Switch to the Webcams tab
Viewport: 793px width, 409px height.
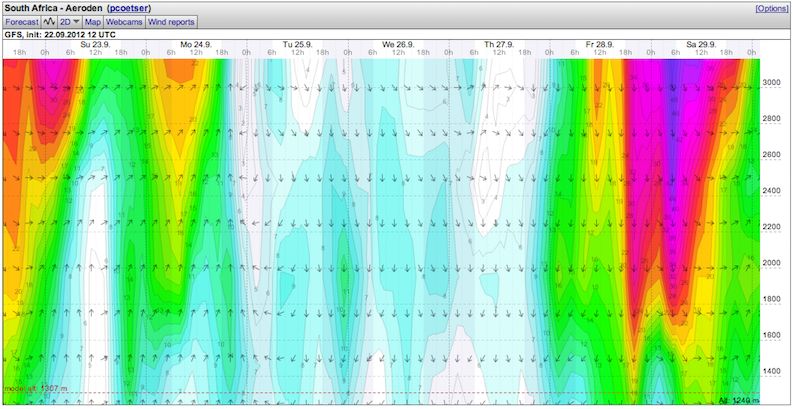point(124,22)
